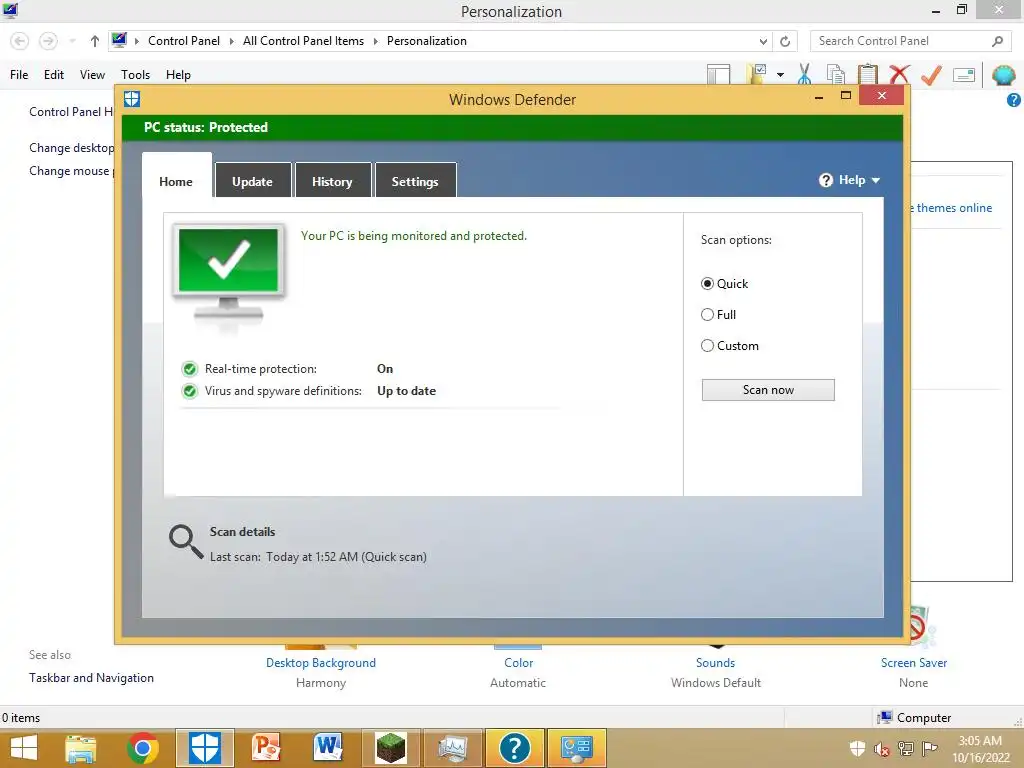
Task: Open the View menu
Action: coord(92,74)
